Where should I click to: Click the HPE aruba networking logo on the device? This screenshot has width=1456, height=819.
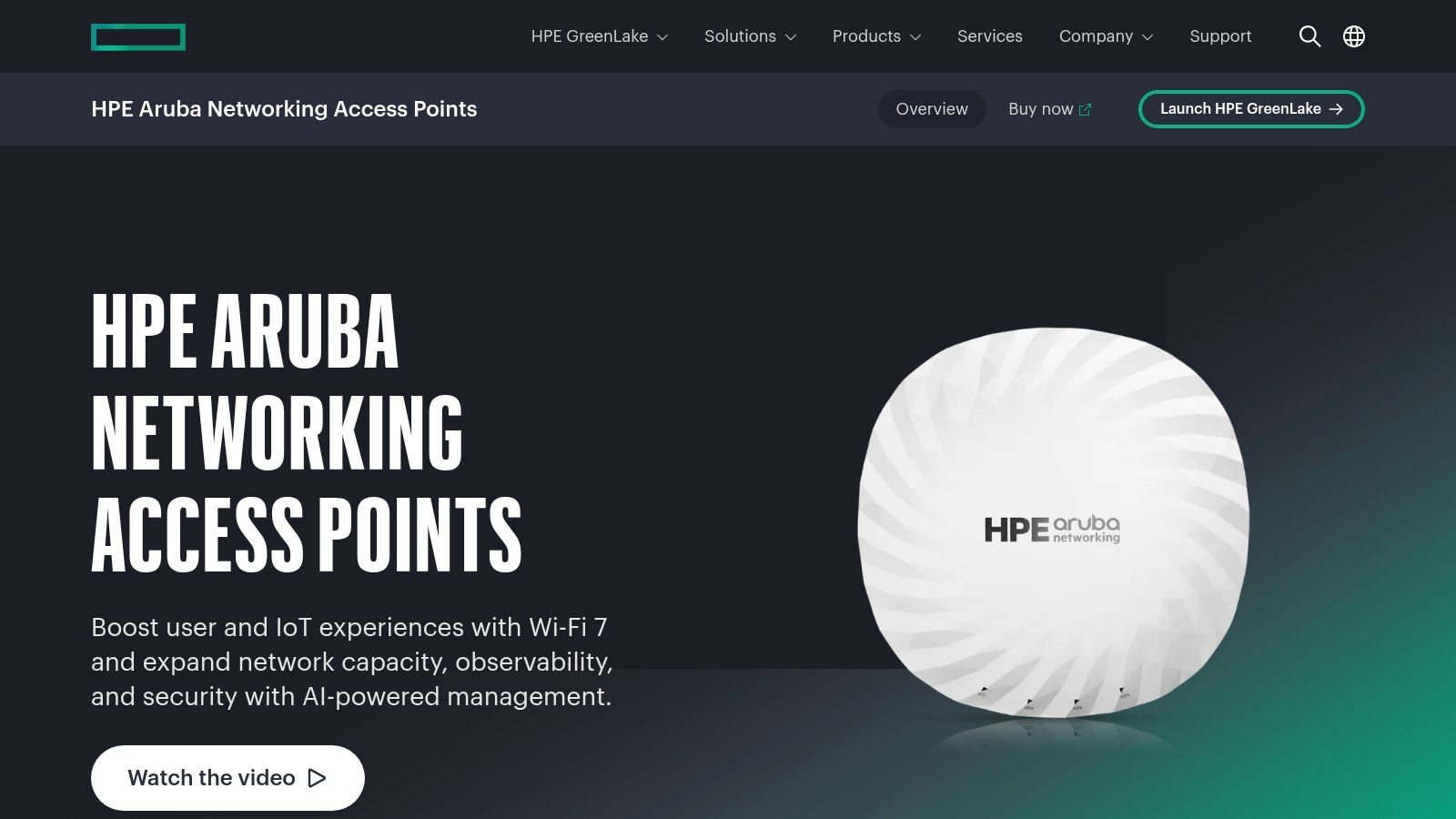[1052, 530]
